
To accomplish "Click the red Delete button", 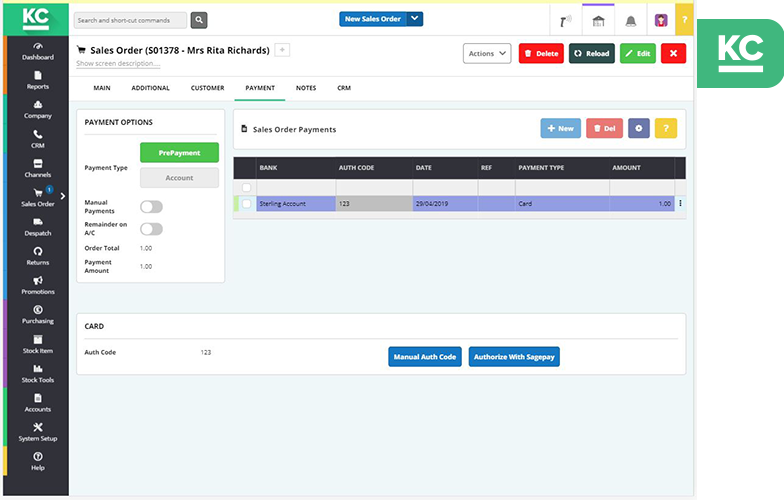I will [541, 54].
